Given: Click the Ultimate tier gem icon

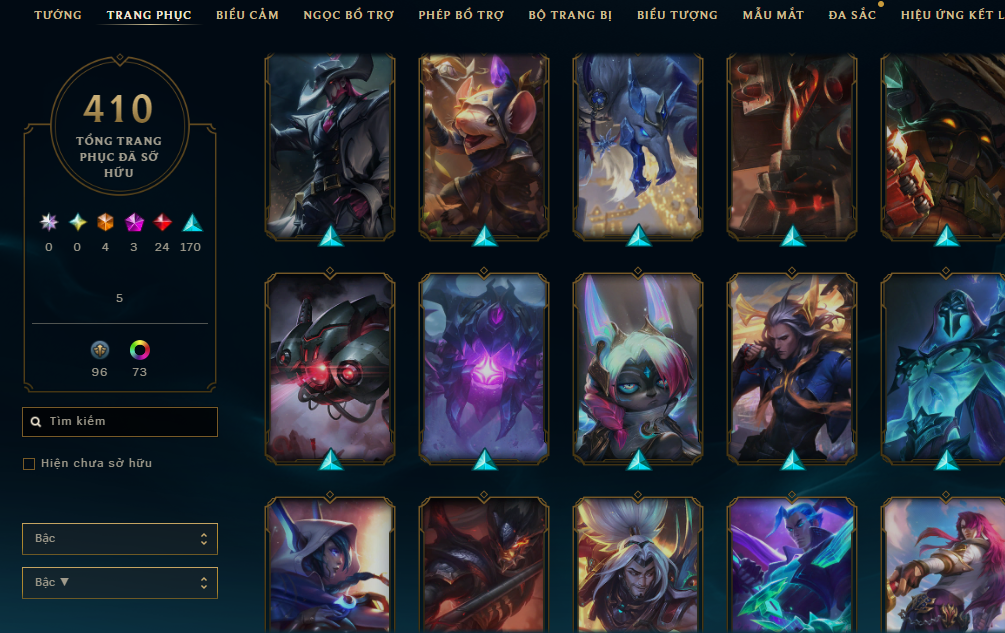Looking at the screenshot, I should [x=49, y=222].
